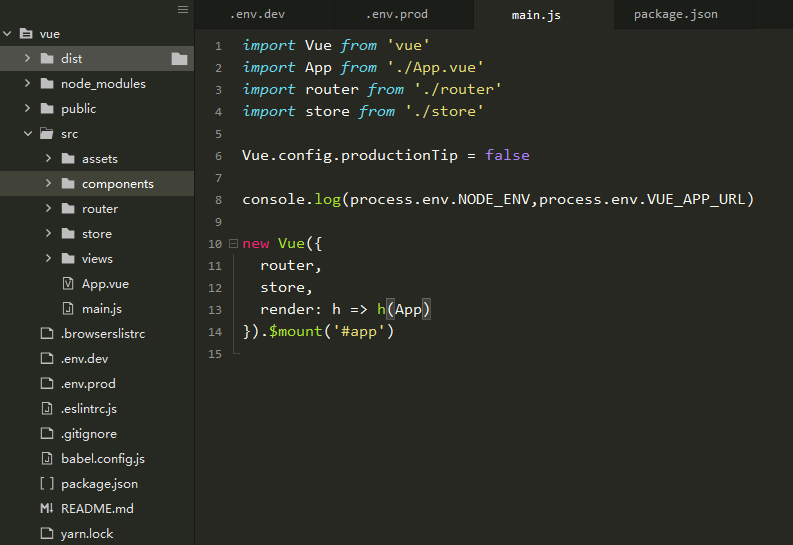Open .gitignore in the sidebar

click(89, 434)
